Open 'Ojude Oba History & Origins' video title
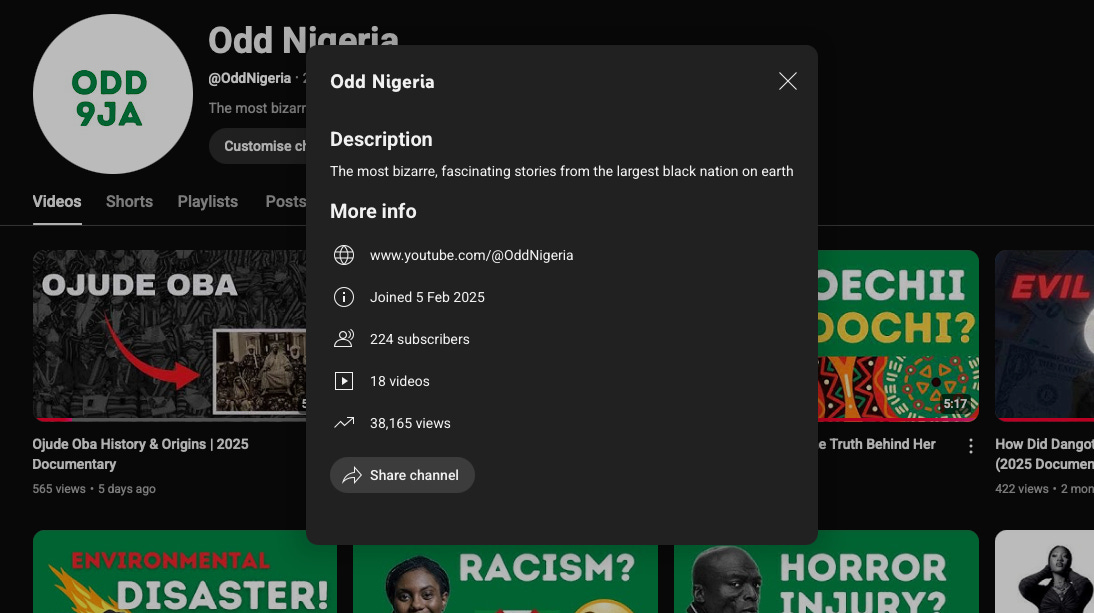Image resolution: width=1094 pixels, height=613 pixels. 140,454
